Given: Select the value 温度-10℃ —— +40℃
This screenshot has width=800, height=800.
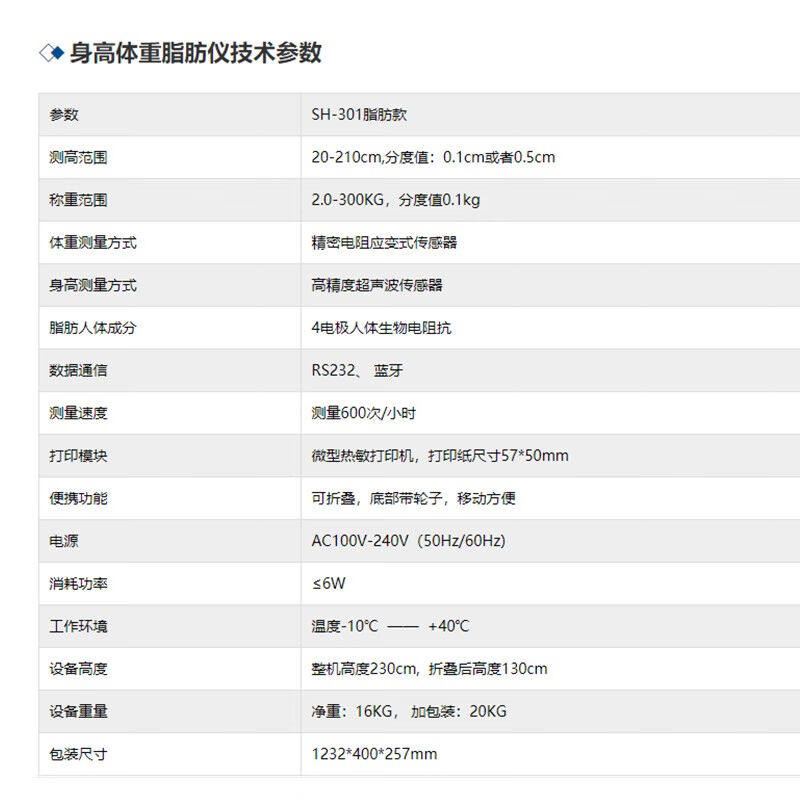Looking at the screenshot, I should point(390,626).
